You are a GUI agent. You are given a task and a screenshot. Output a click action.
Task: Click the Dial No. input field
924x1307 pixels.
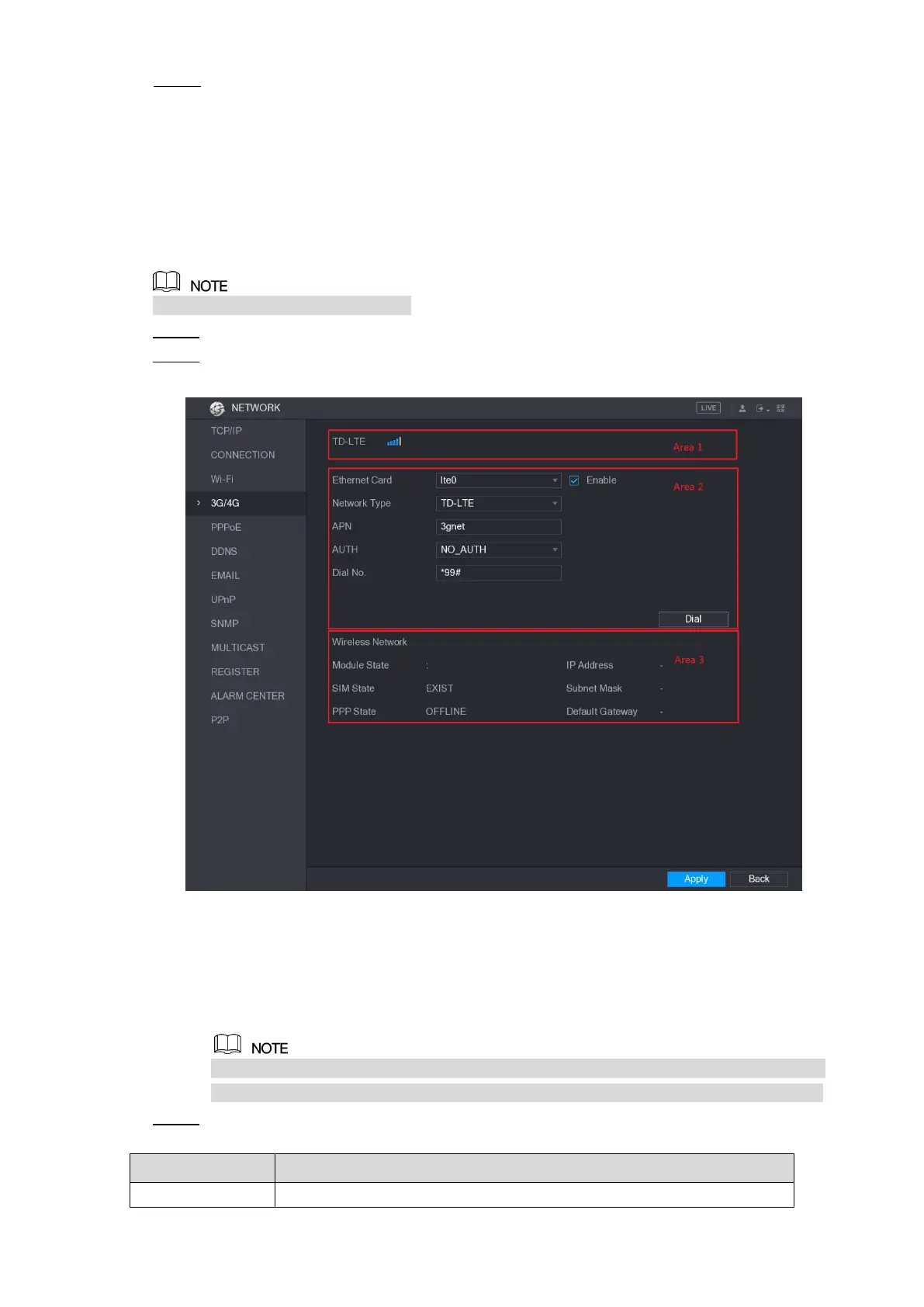499,573
